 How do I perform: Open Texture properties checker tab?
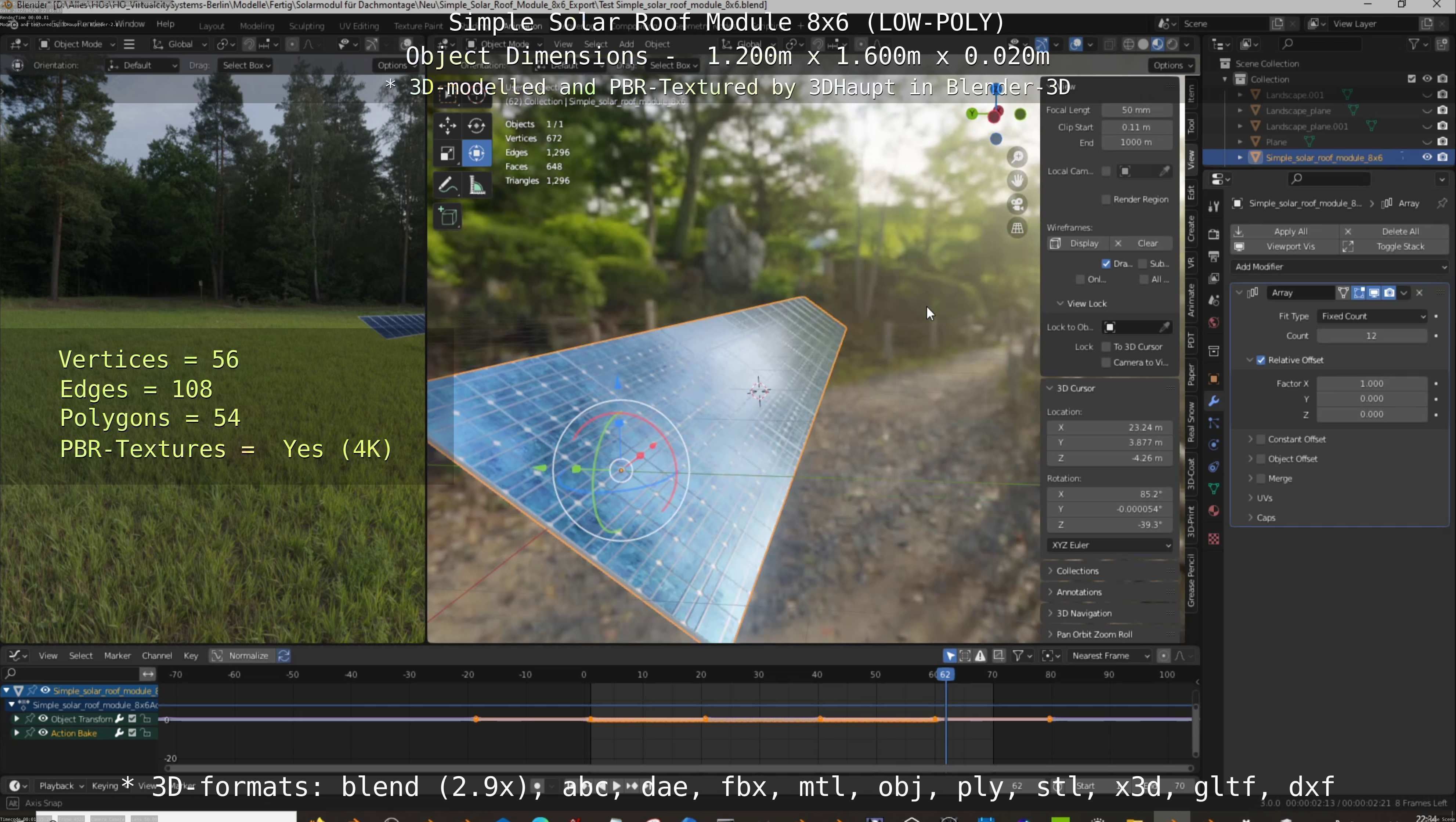click(1213, 539)
